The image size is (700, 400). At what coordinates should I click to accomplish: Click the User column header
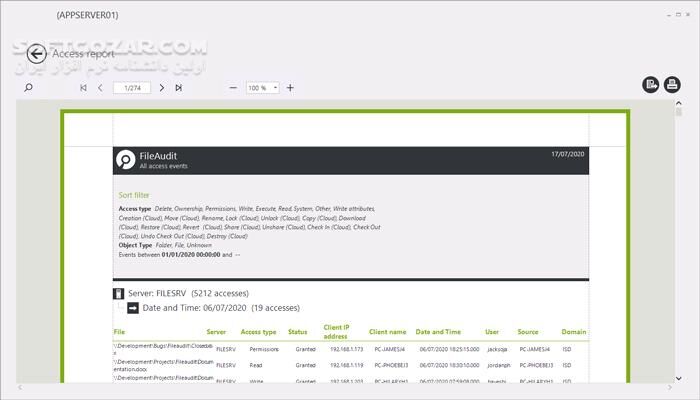[491, 331]
